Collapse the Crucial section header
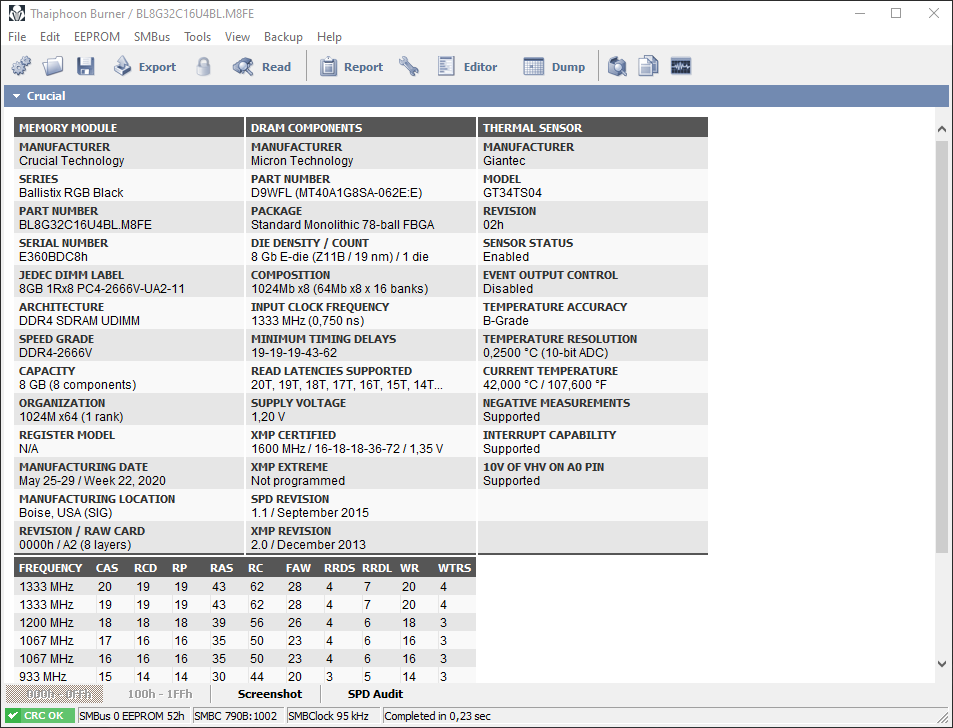 [476, 96]
